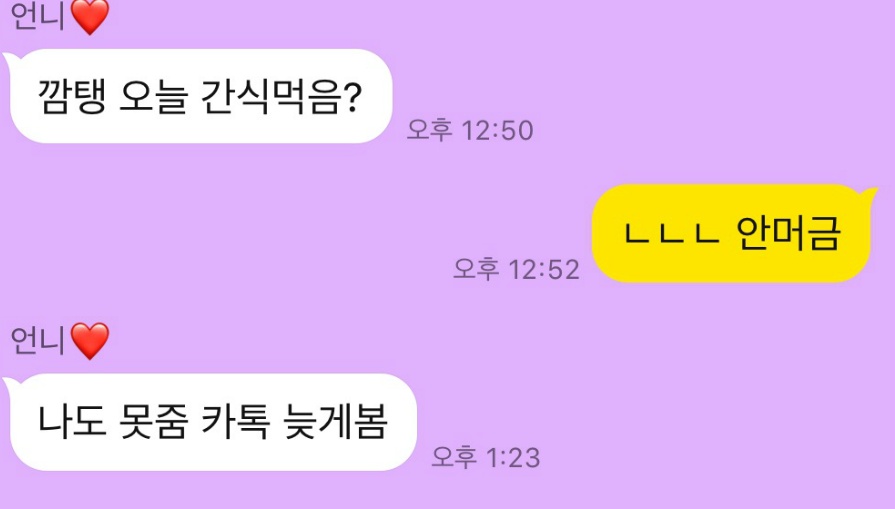Image resolution: width=895 pixels, height=509 pixels.
Task: Click the heart emoji beside the topmost 언니 name
Action: click(90, 17)
